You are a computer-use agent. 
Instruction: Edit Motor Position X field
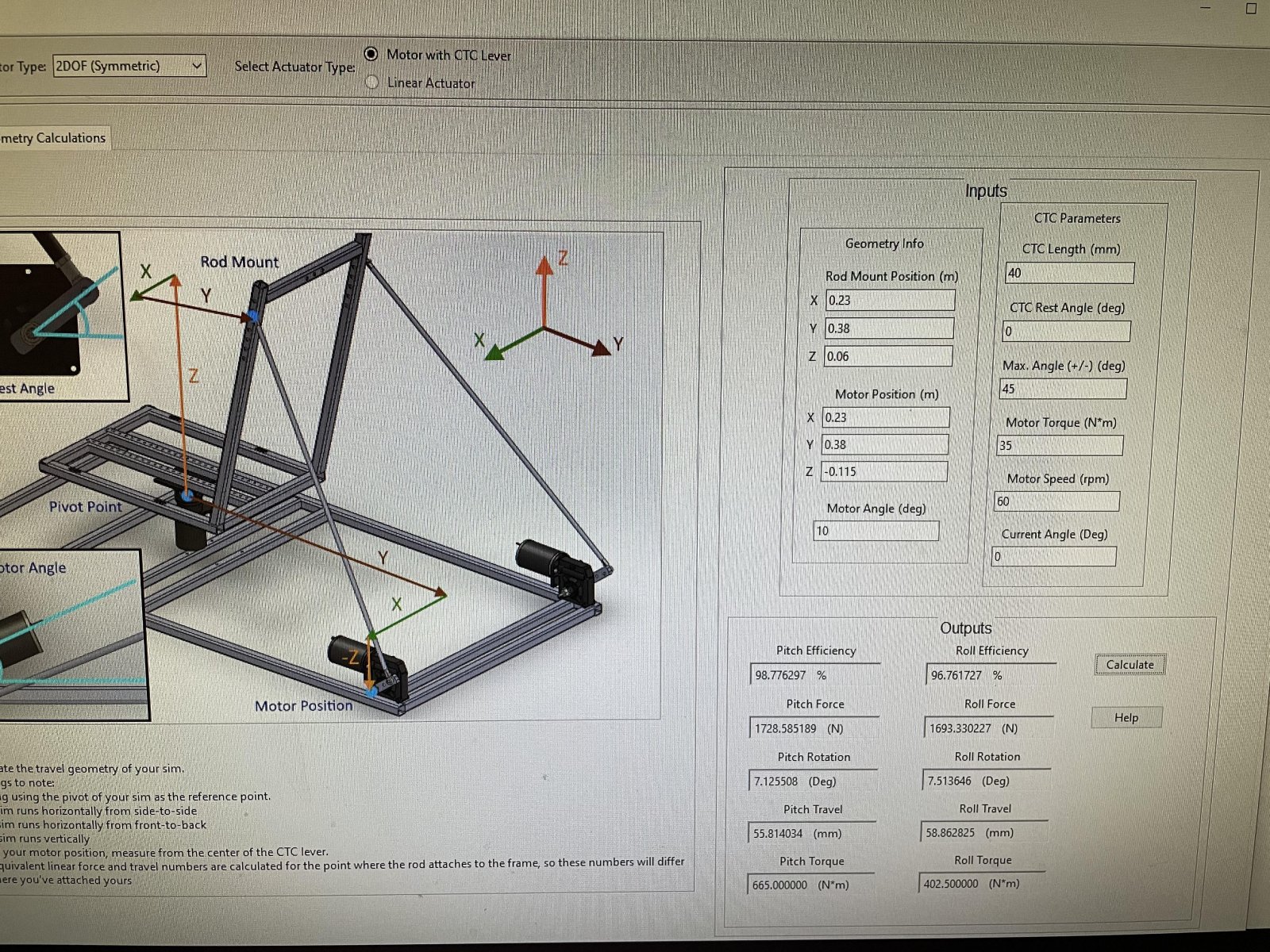pyautogui.click(x=886, y=417)
